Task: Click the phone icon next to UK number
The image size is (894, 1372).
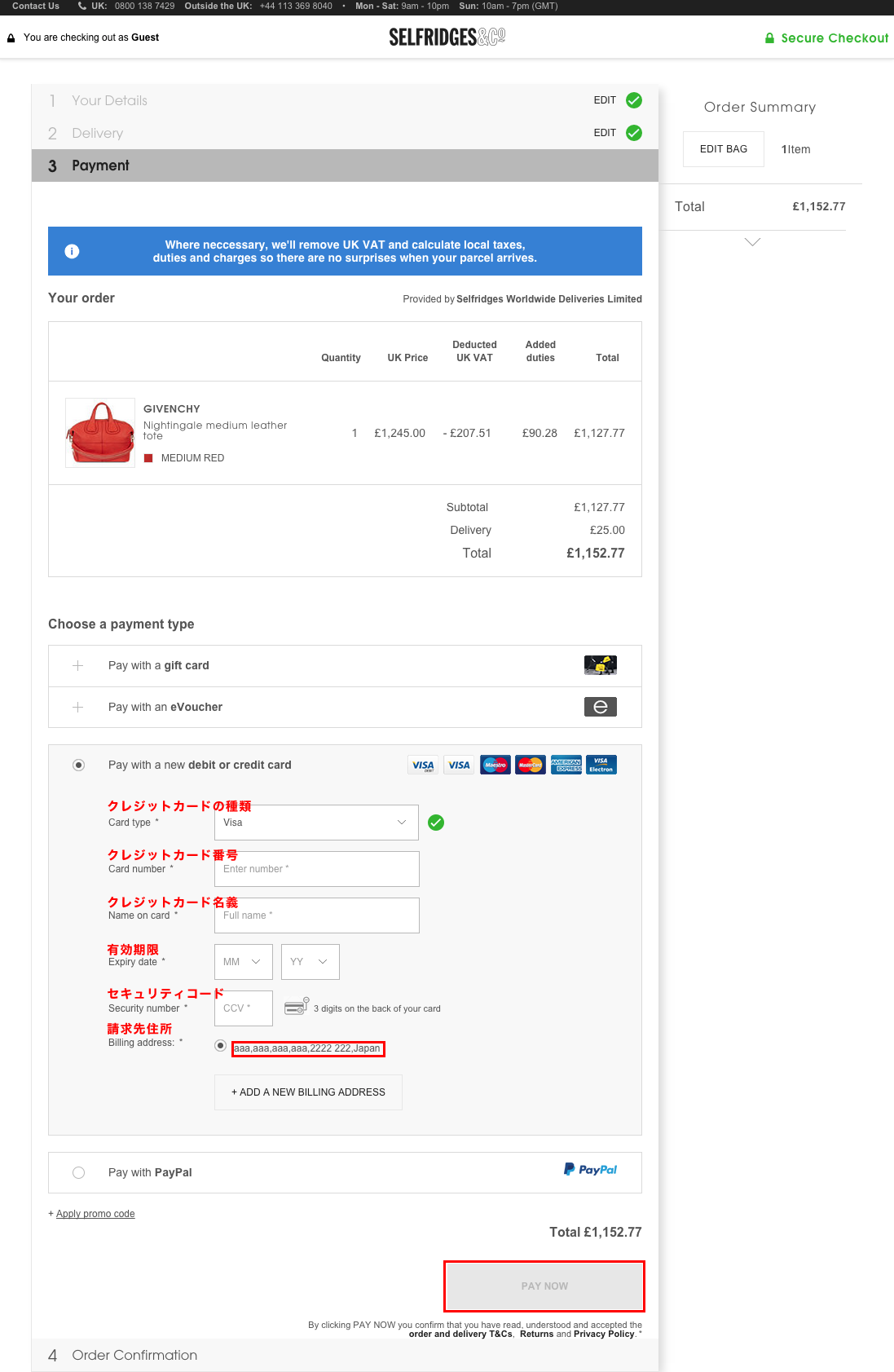Action: 82,6
